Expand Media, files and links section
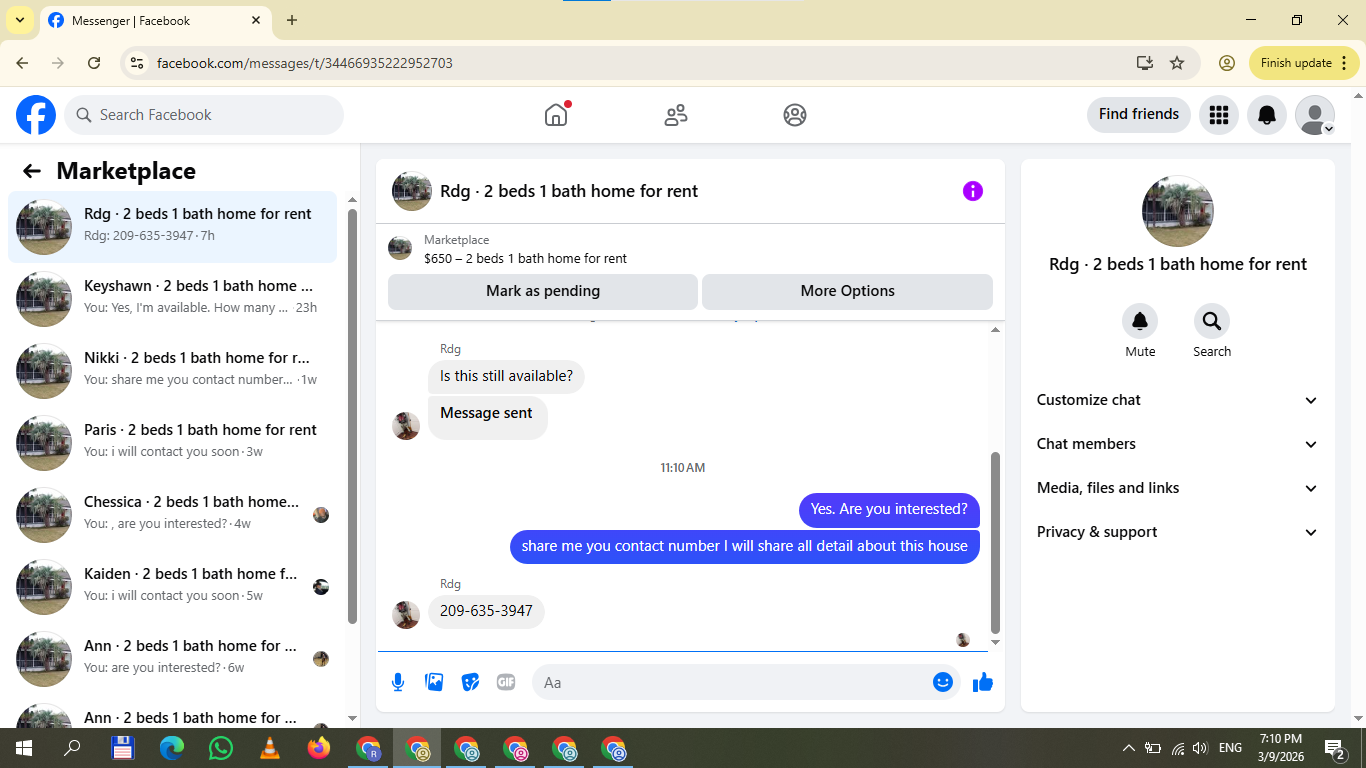The width and height of the screenshot is (1366, 768). [1178, 488]
